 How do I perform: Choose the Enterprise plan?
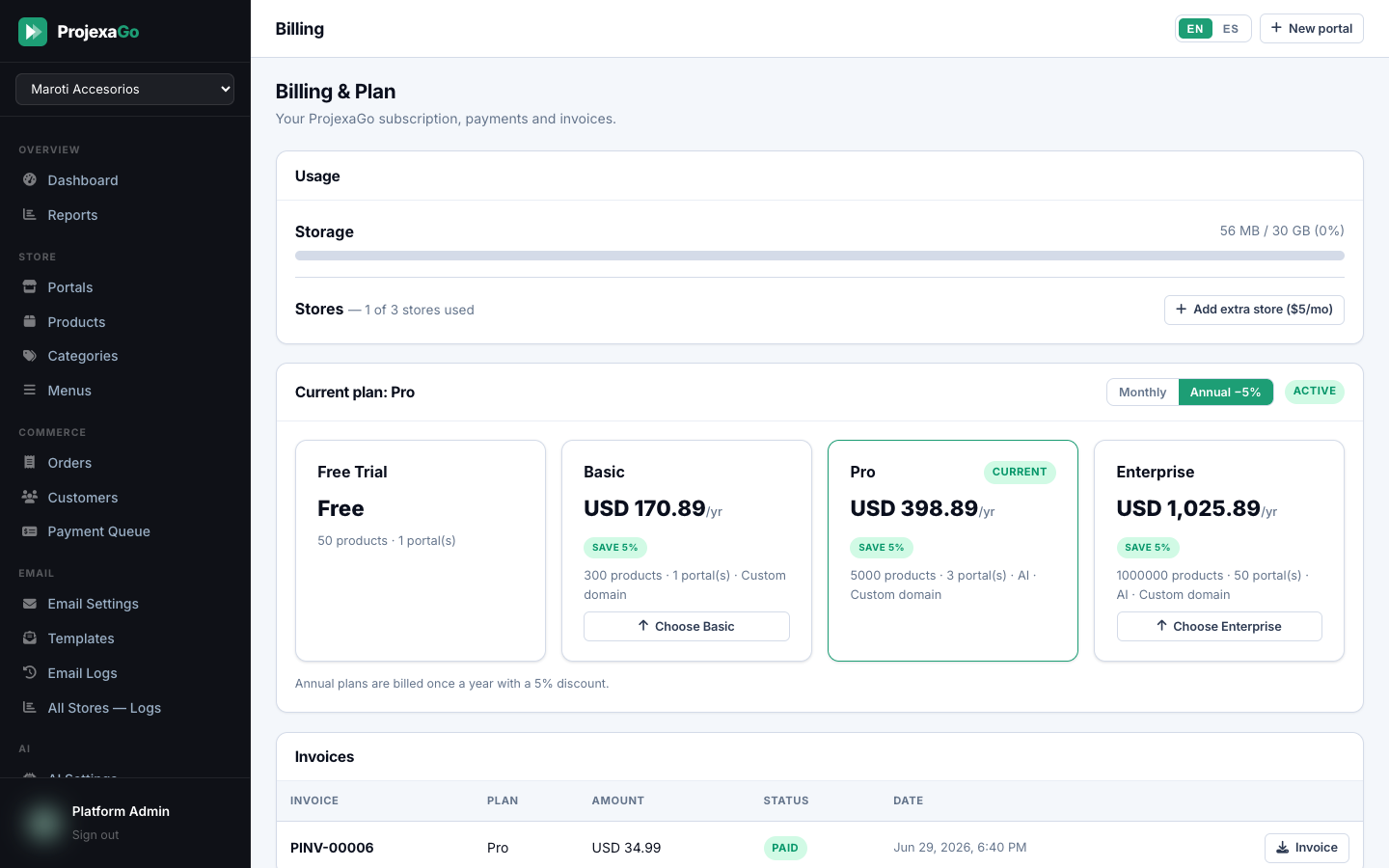1219,626
